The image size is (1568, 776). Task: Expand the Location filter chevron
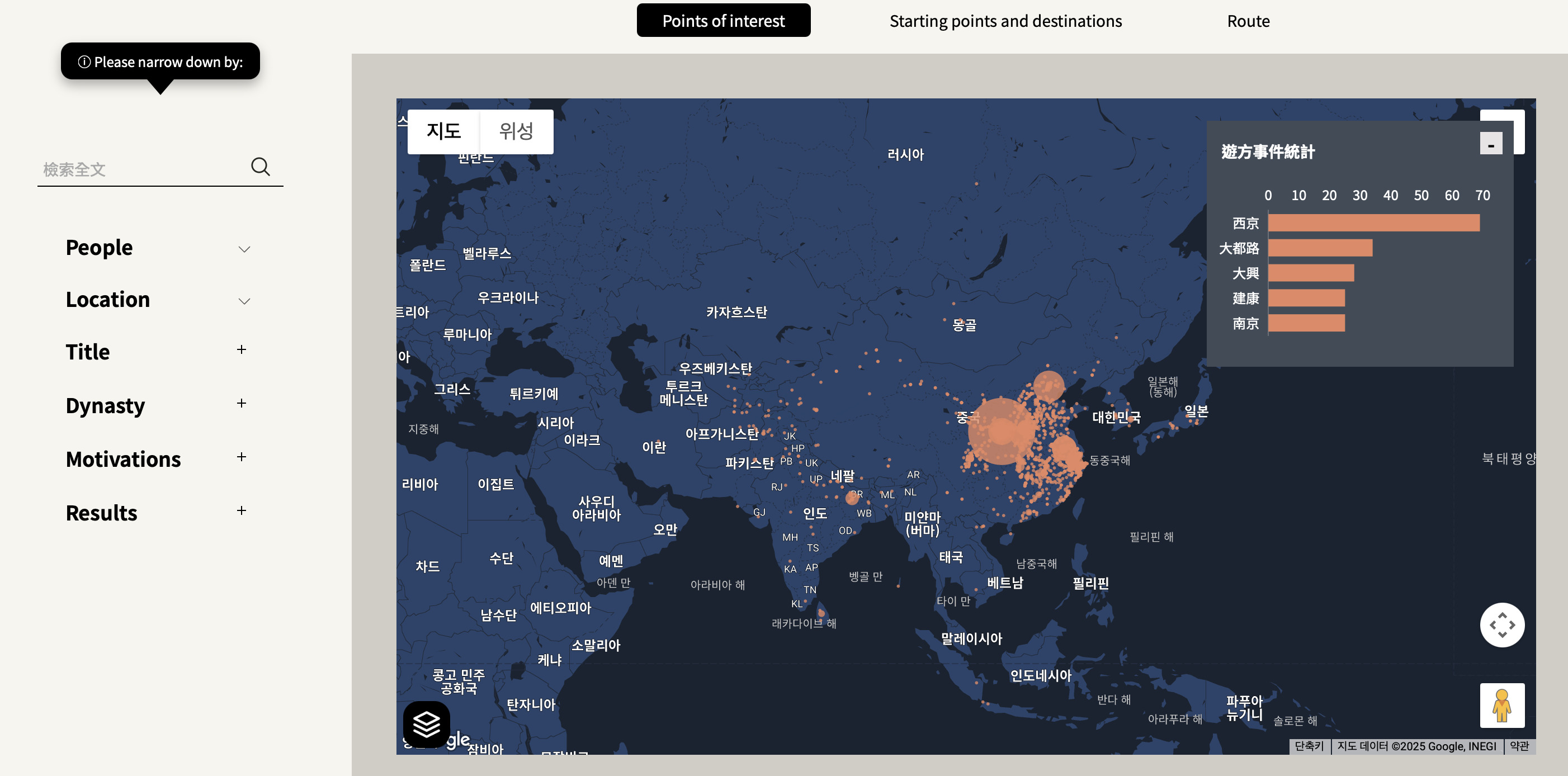(244, 301)
